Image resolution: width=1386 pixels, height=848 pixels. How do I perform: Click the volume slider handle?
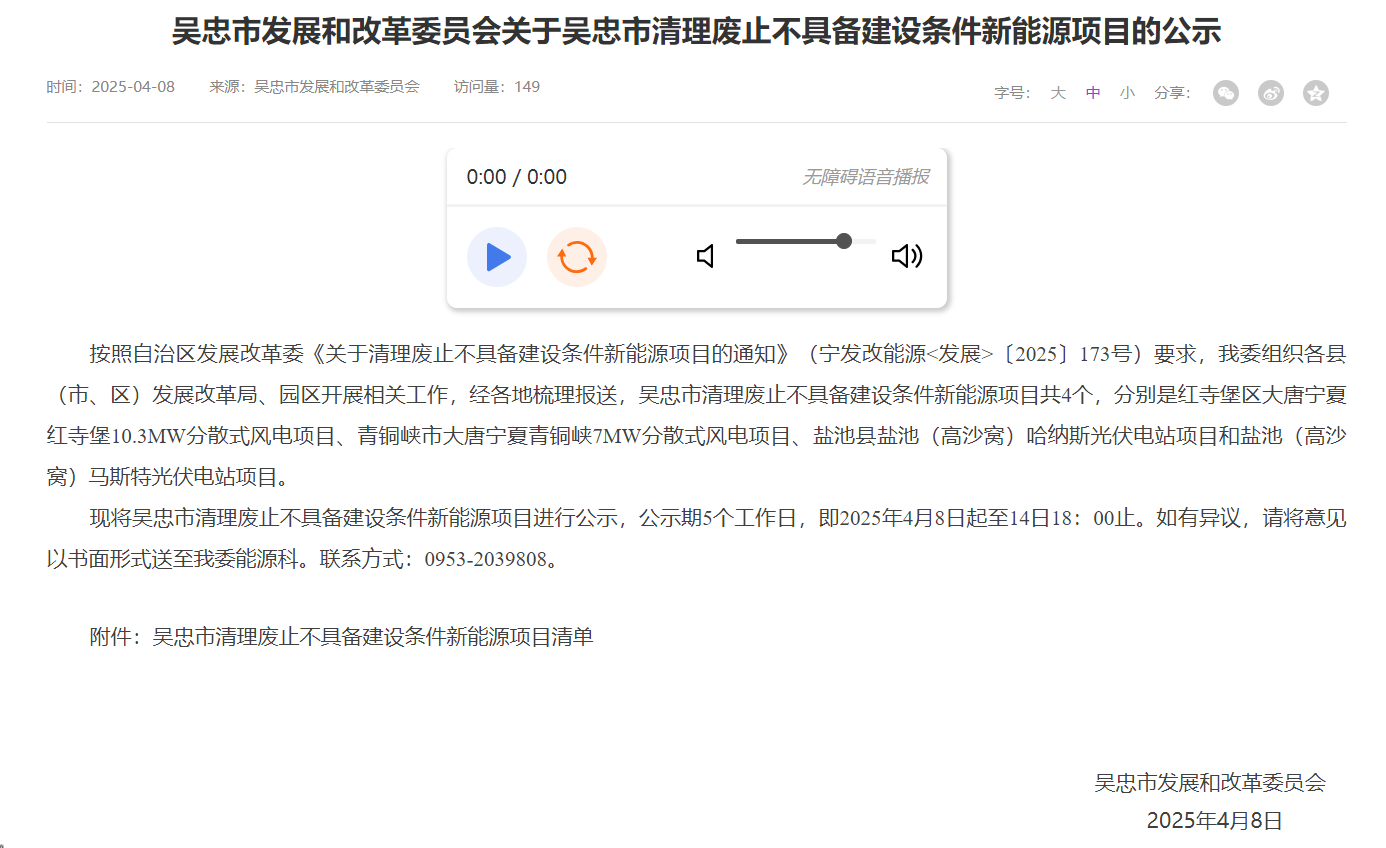[x=844, y=241]
